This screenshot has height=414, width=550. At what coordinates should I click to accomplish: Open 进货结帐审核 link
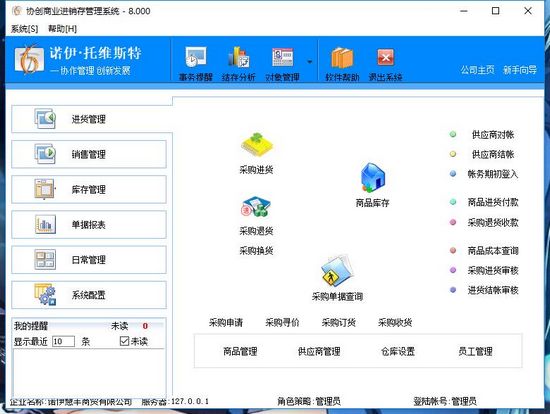493,290
